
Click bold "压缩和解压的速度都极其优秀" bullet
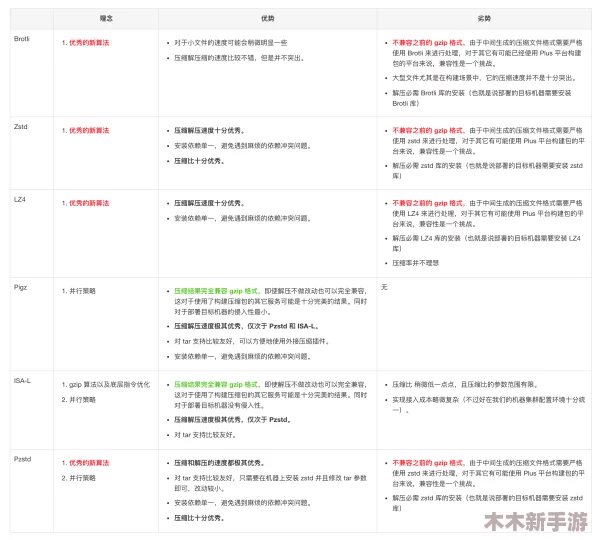click(x=219, y=463)
